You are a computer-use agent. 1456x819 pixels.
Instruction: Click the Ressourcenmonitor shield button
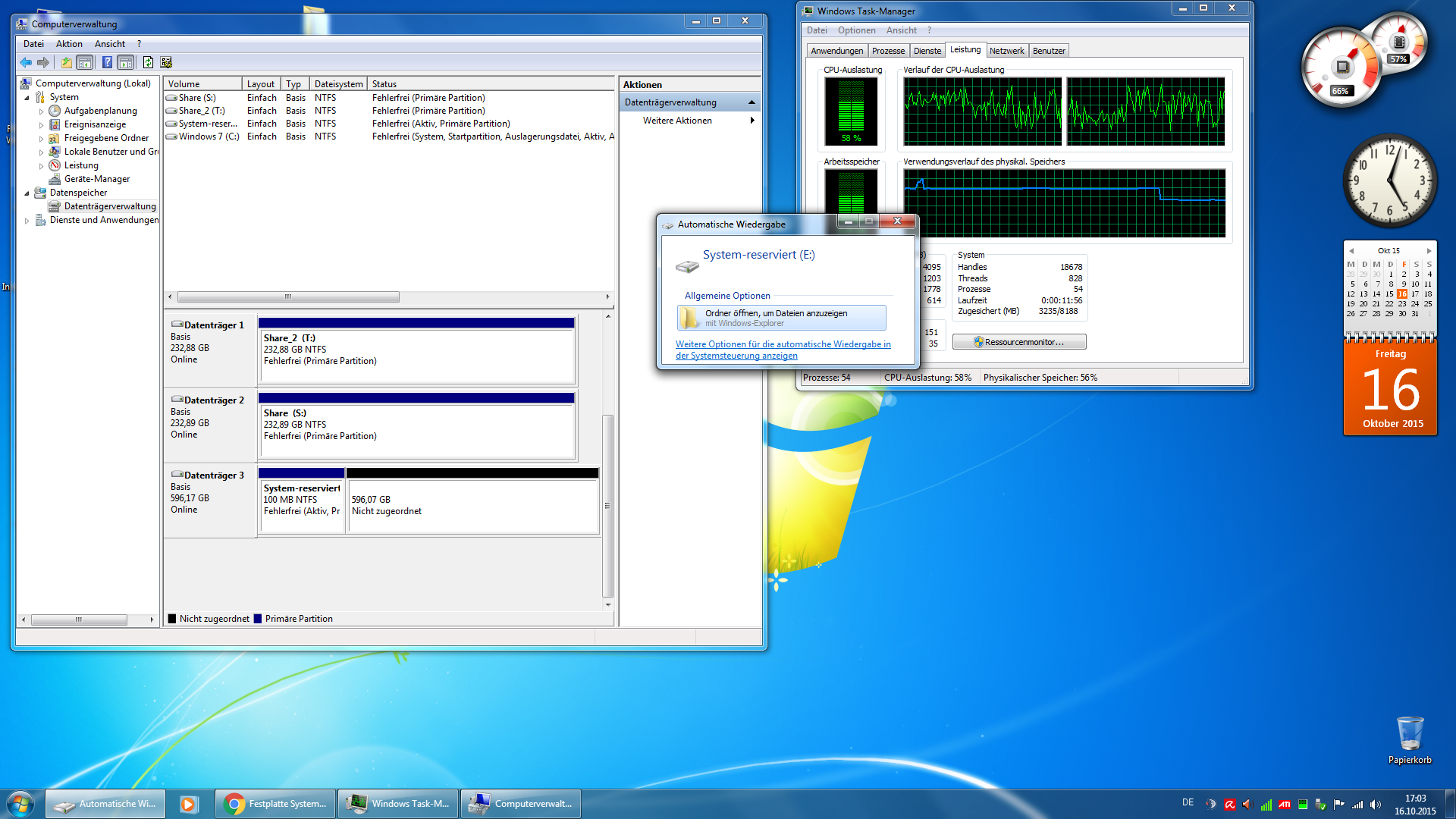point(1018,342)
